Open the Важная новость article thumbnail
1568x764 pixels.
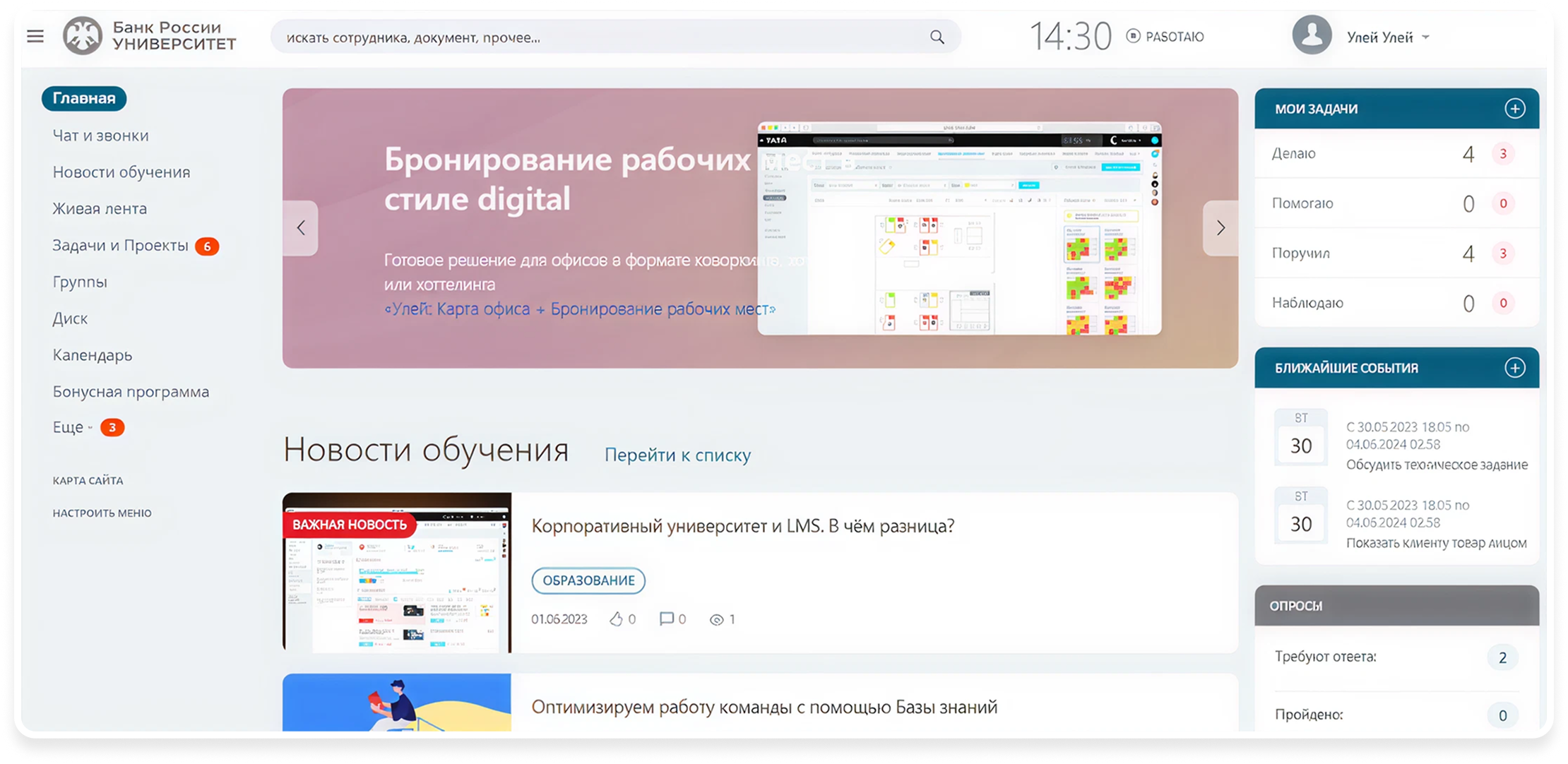pos(397,573)
